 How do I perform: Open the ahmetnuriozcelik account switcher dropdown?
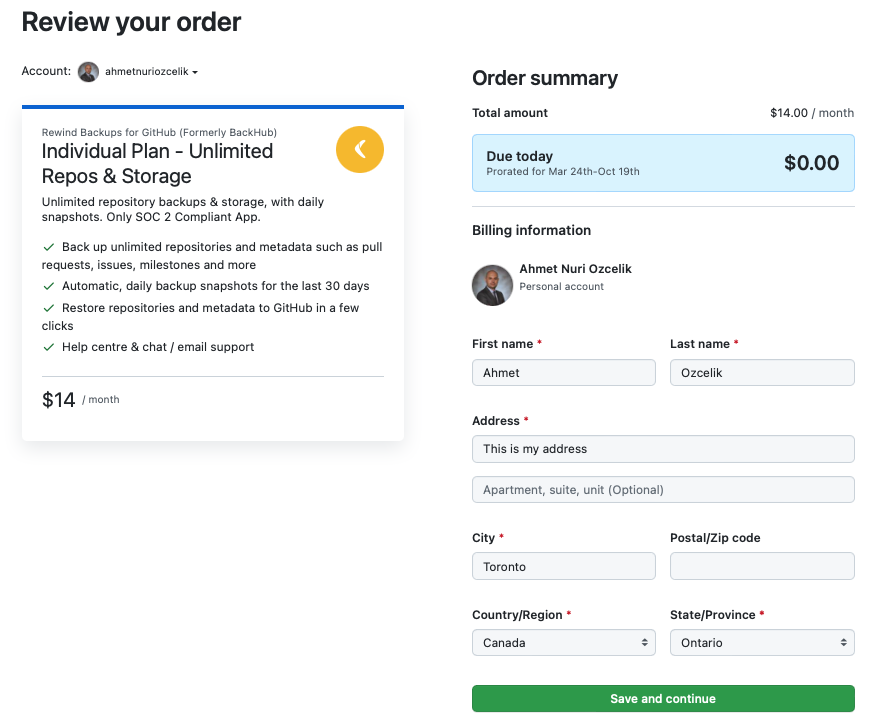pos(151,72)
